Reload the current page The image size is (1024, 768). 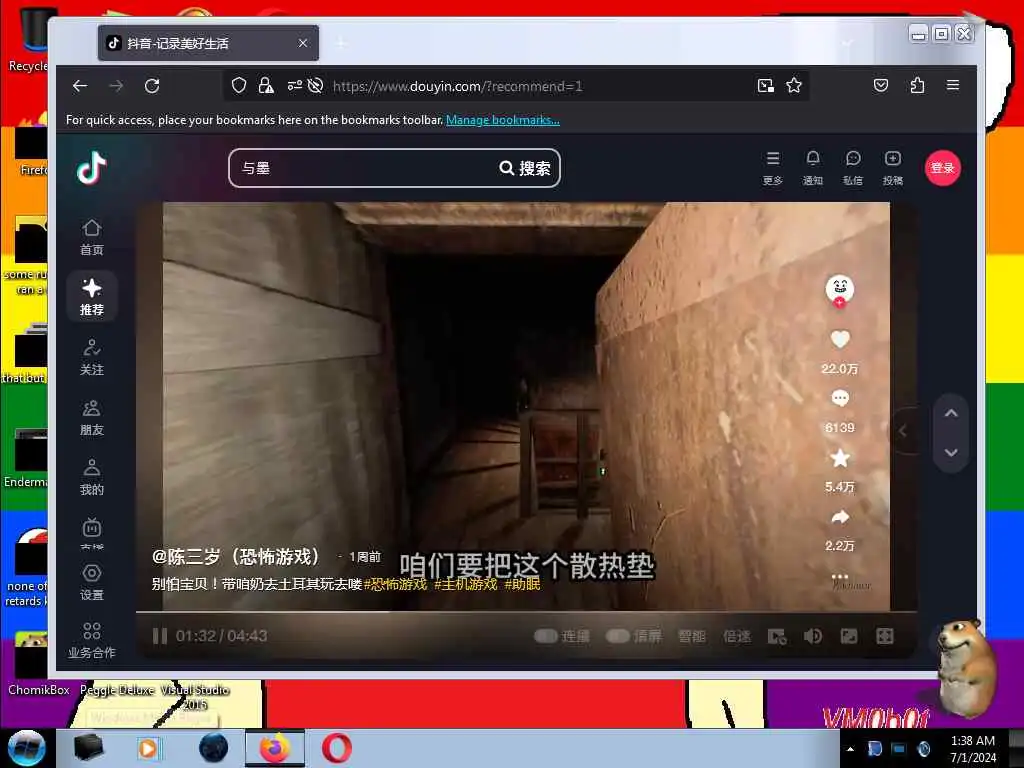[152, 86]
